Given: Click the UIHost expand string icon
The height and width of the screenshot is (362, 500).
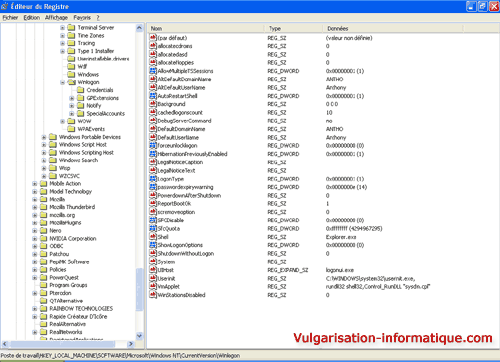Looking at the screenshot, I should point(153,270).
